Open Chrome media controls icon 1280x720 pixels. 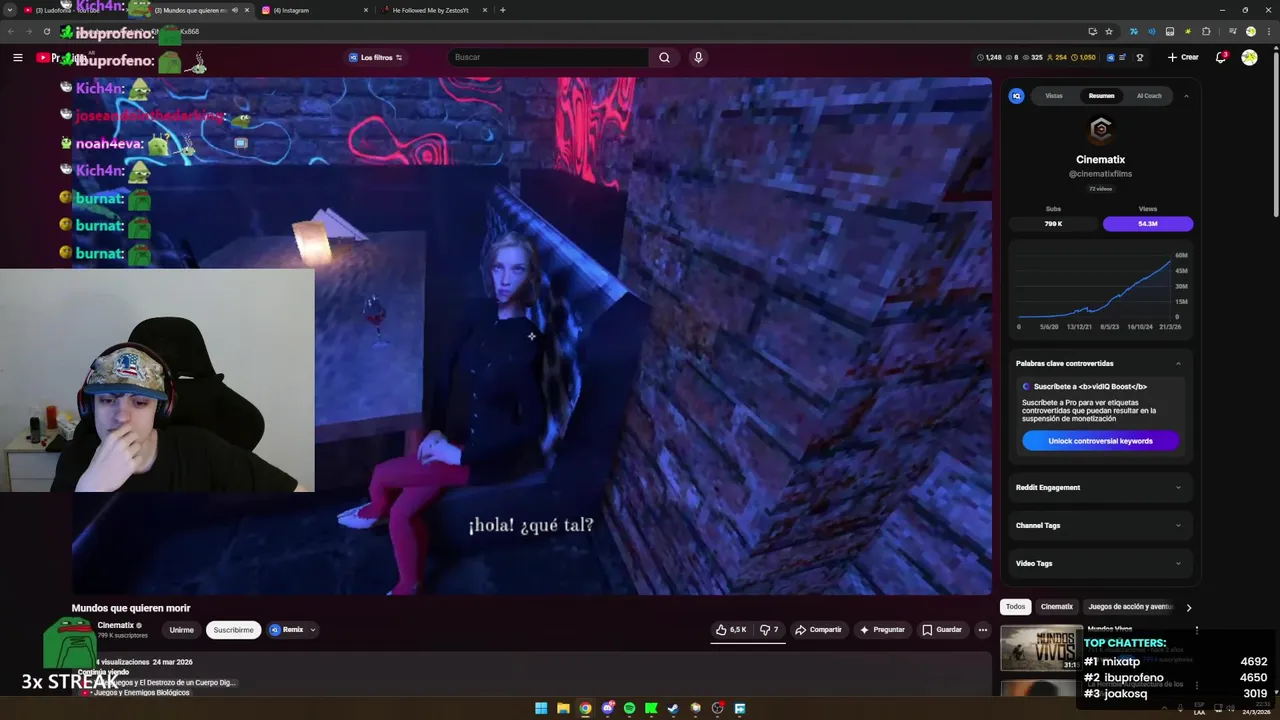tap(1232, 31)
